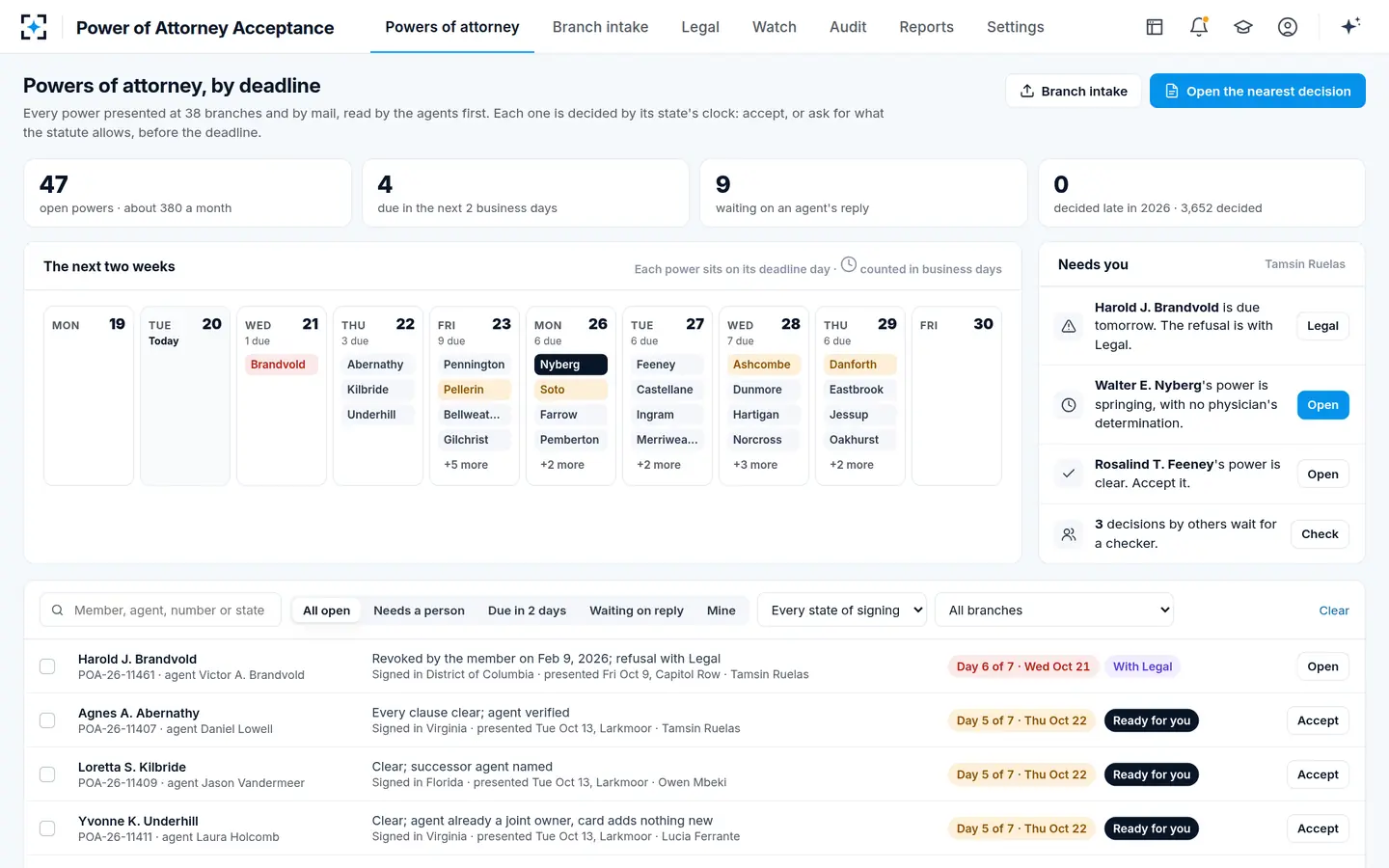Tick the checkbox for Harold J. Brandvold
This screenshot has width=1389, height=868.
(x=47, y=666)
